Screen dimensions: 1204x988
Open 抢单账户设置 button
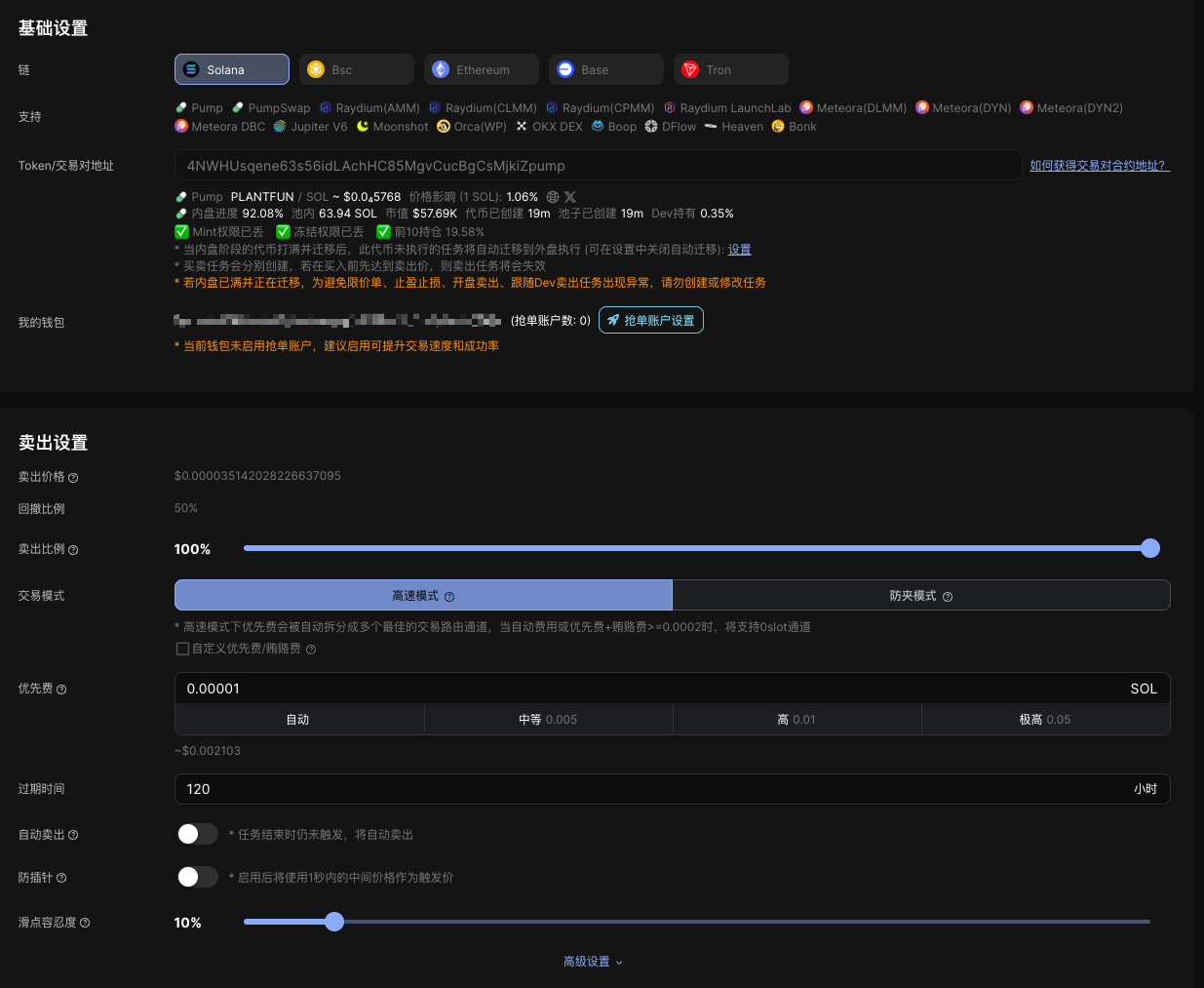650,320
